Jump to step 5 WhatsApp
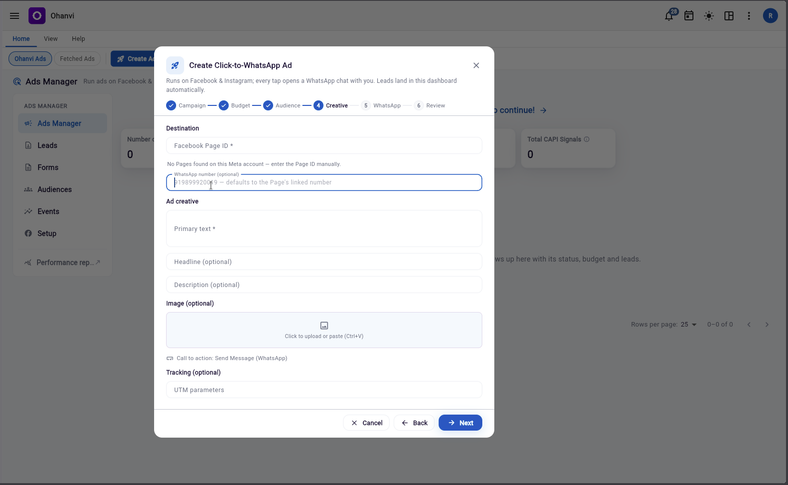The height and width of the screenshot is (485, 788). coord(381,106)
